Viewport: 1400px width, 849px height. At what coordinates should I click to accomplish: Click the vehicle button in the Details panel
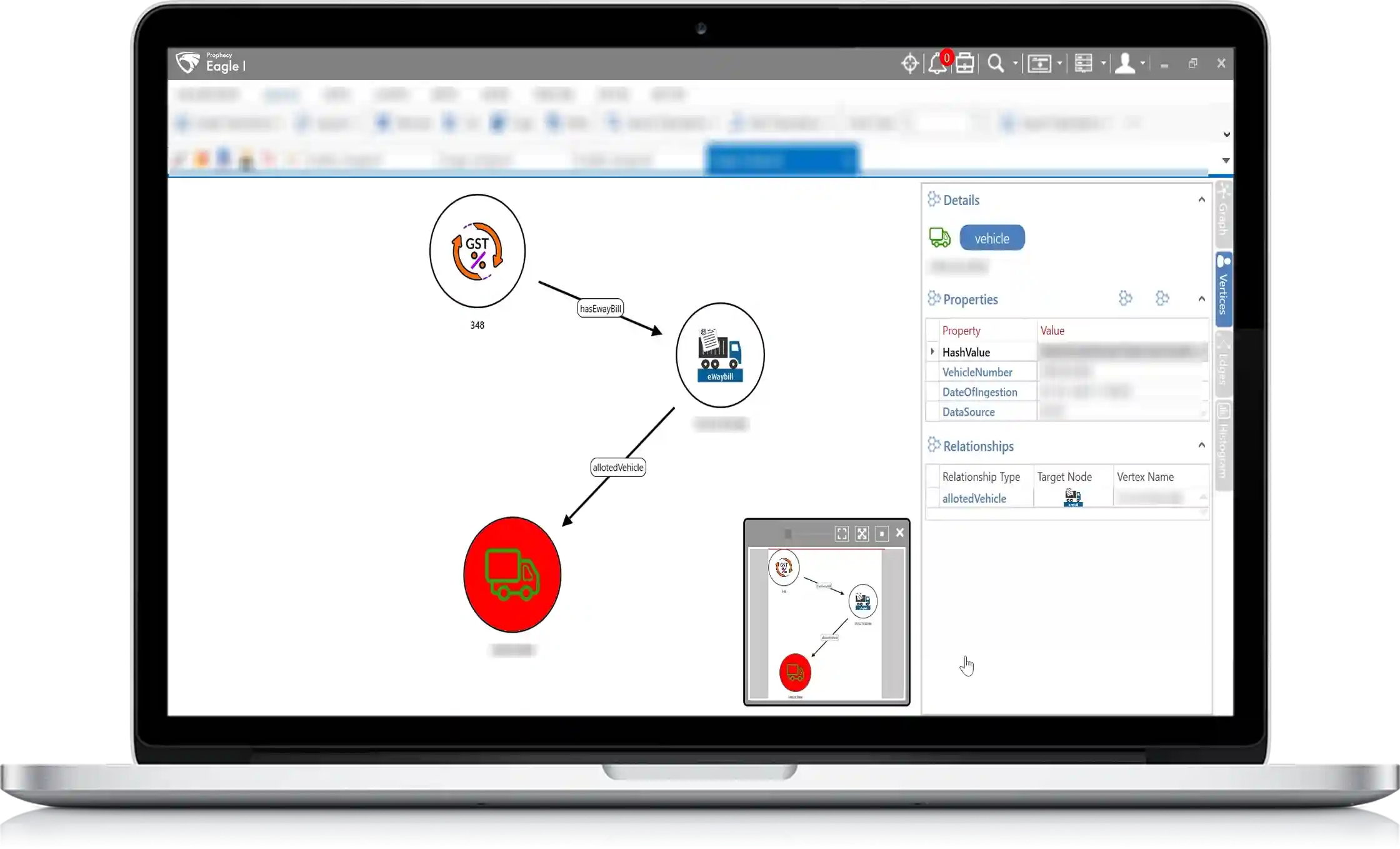click(992, 238)
